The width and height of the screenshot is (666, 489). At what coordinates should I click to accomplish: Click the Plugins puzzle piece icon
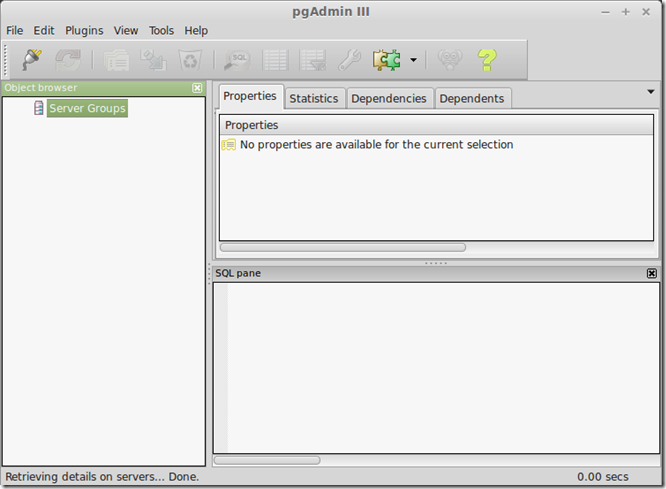(x=387, y=60)
